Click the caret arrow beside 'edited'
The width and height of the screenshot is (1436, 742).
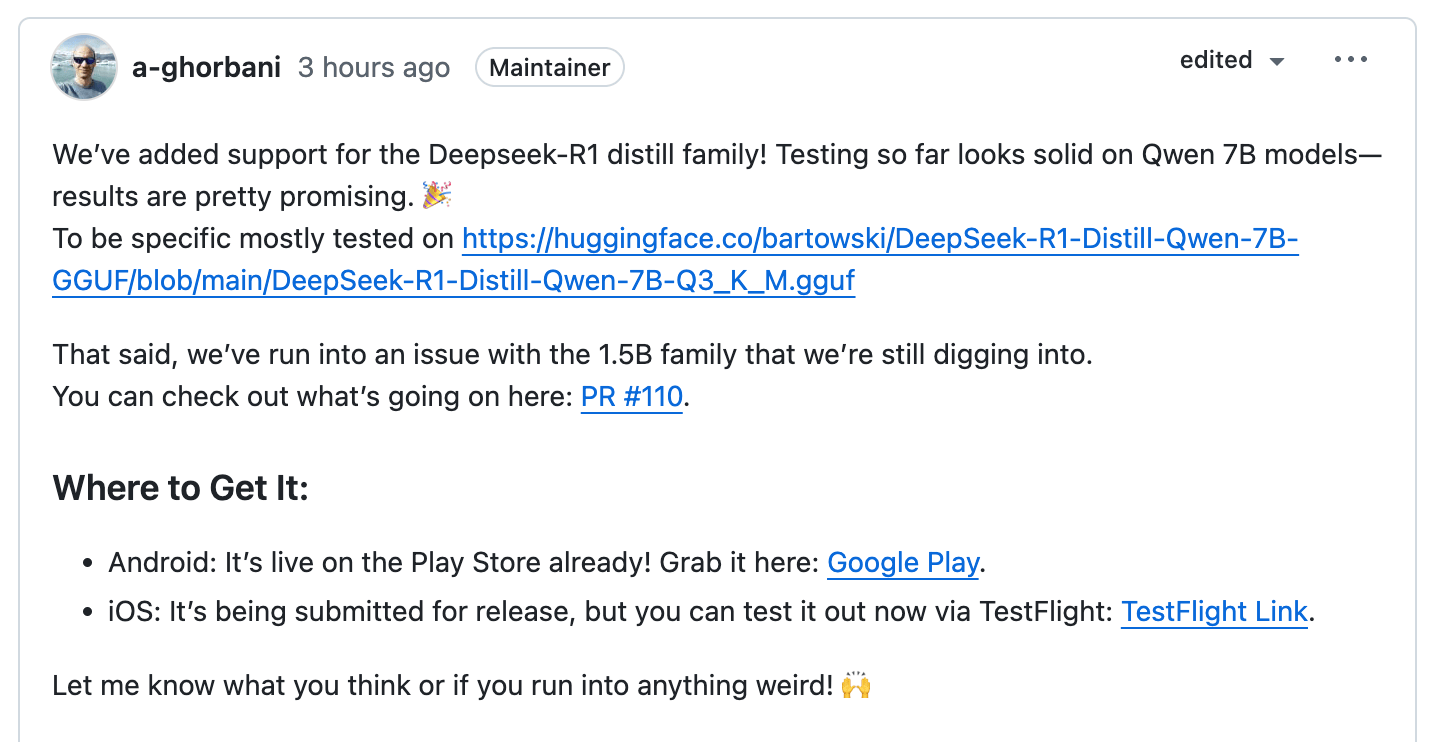1276,62
